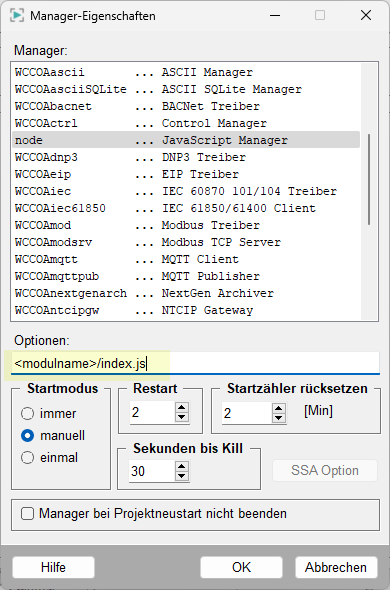This screenshot has width=390, height=590.
Task: Confirm with the OK button
Action: (241, 567)
